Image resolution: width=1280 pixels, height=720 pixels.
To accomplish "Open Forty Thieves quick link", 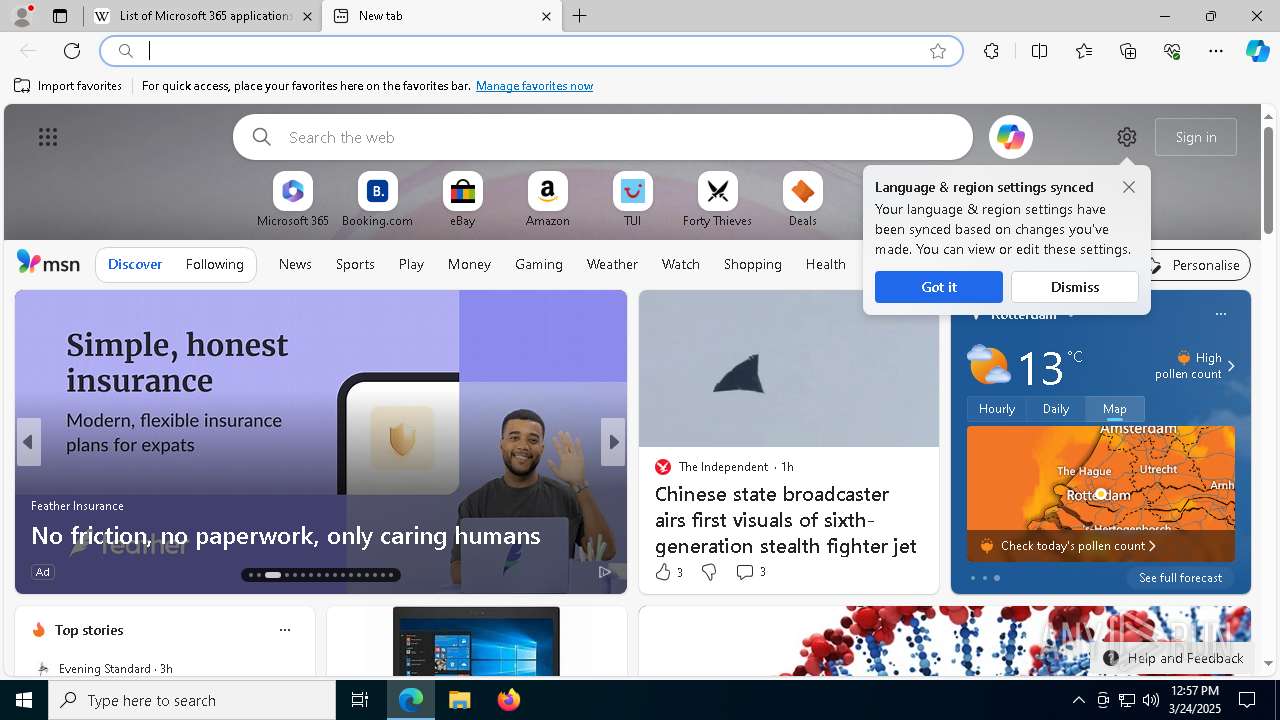I will tap(718, 200).
